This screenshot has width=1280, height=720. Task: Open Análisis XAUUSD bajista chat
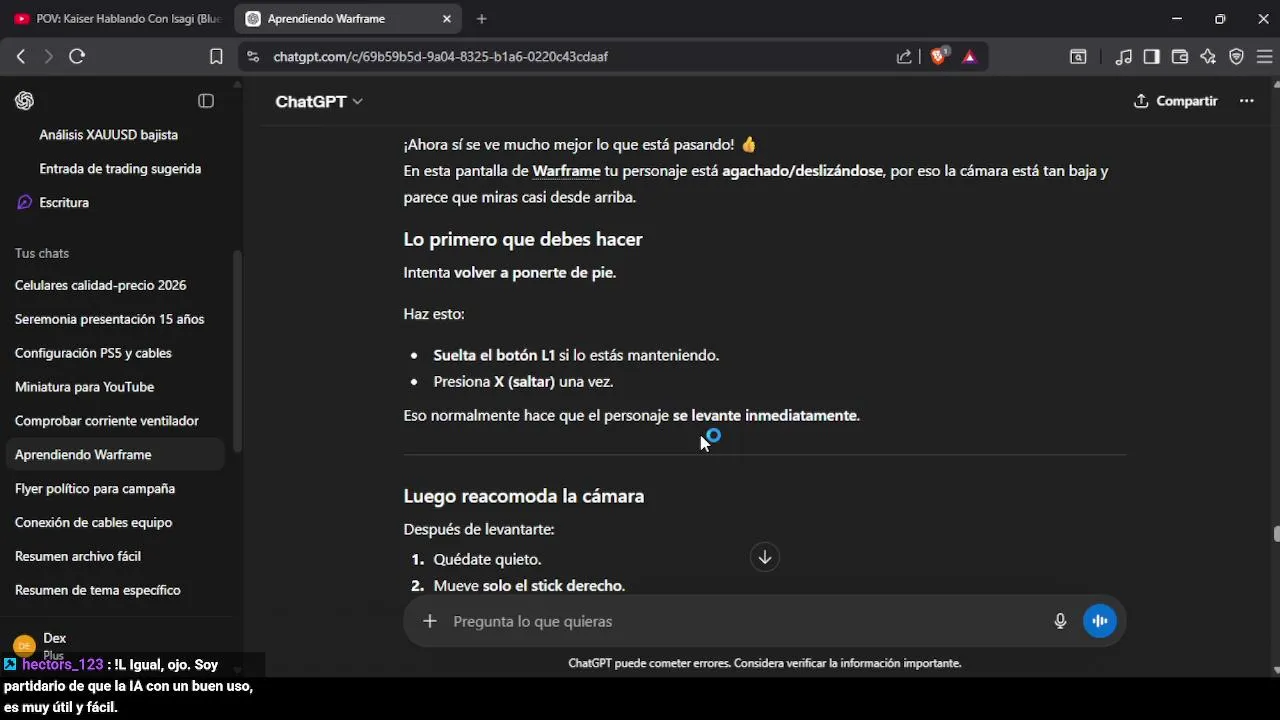108,135
